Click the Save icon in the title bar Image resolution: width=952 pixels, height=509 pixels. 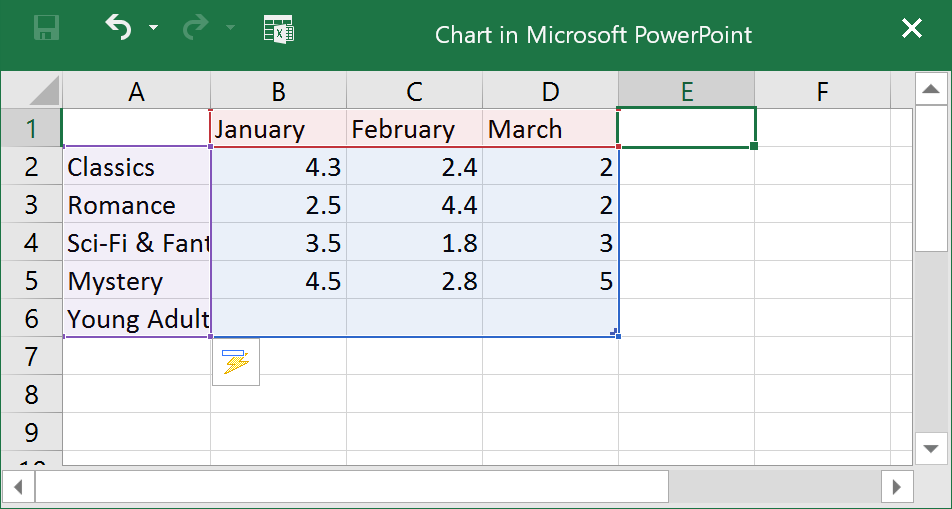coord(47,28)
